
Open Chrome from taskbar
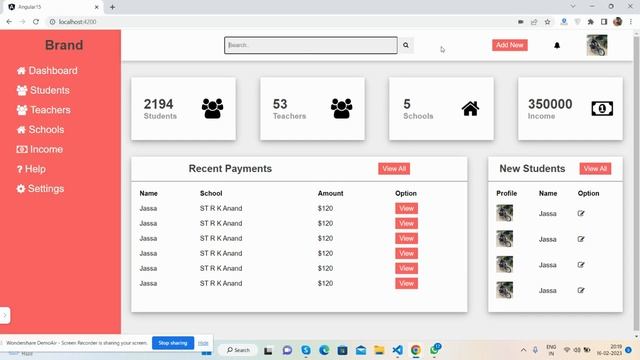[x=416, y=350]
